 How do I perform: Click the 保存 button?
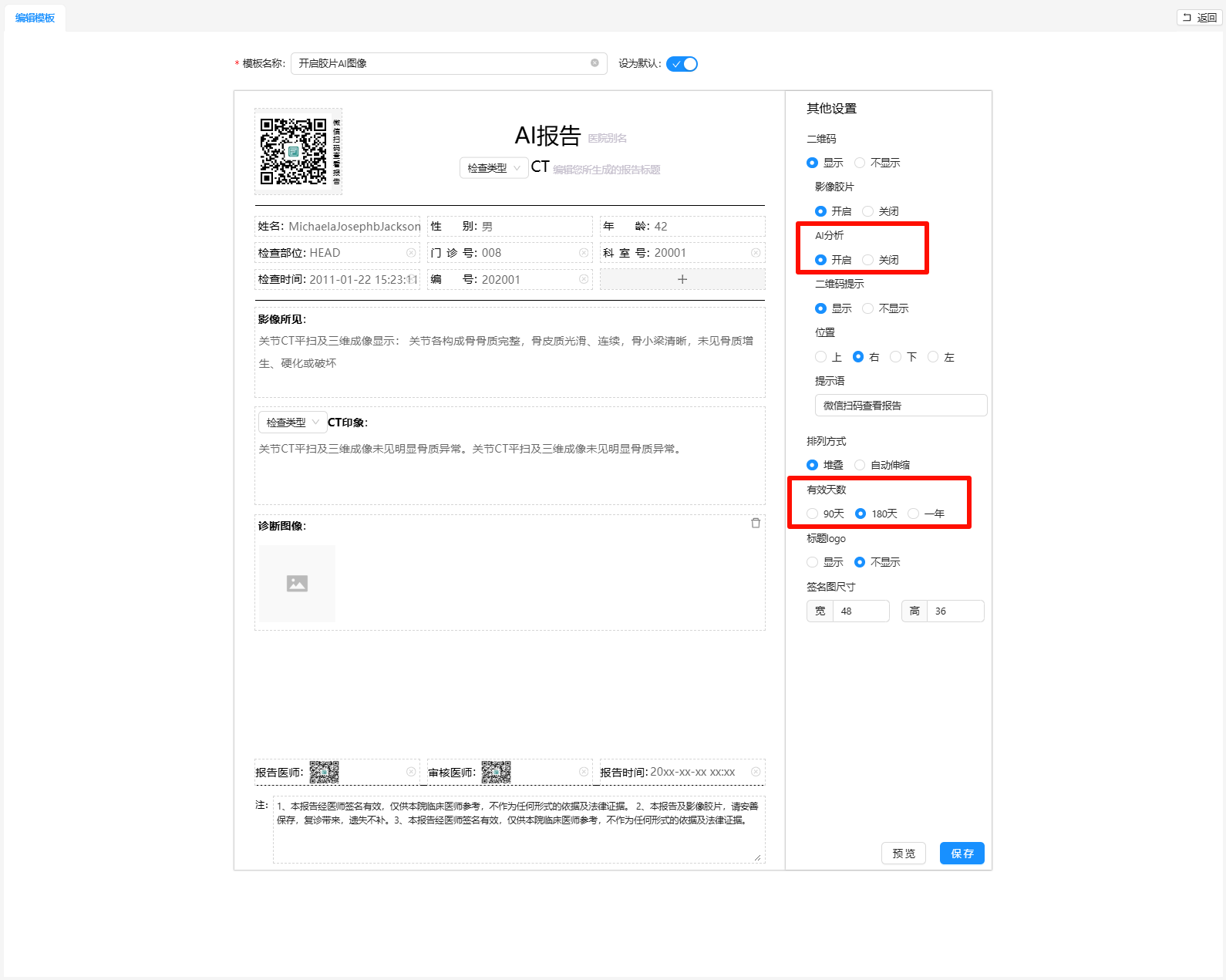[x=962, y=854]
